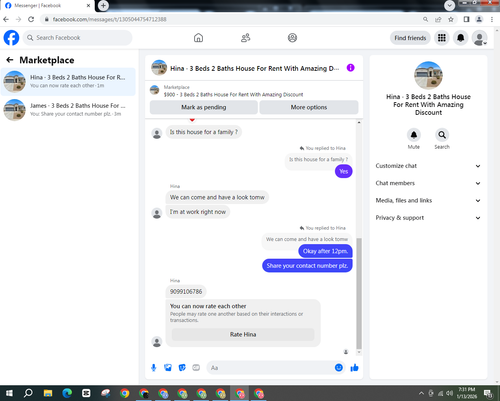This screenshot has width=500, height=401.
Task: Expand the Media, files and links section
Action: pyautogui.click(x=428, y=200)
